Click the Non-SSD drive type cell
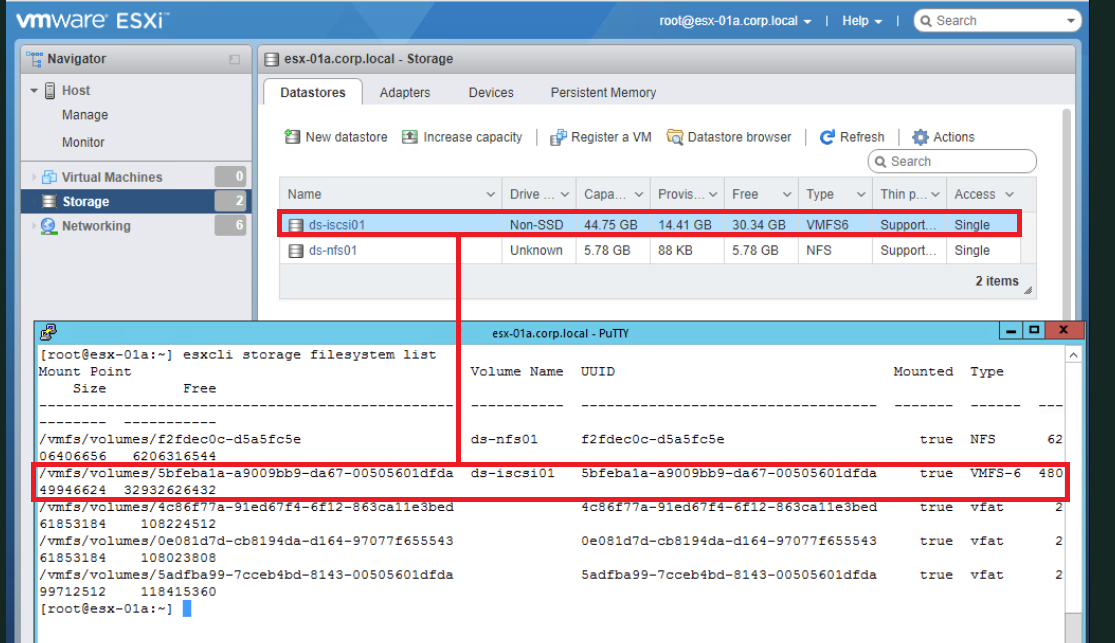Screen dimensions: 1115x643 (x=536, y=225)
